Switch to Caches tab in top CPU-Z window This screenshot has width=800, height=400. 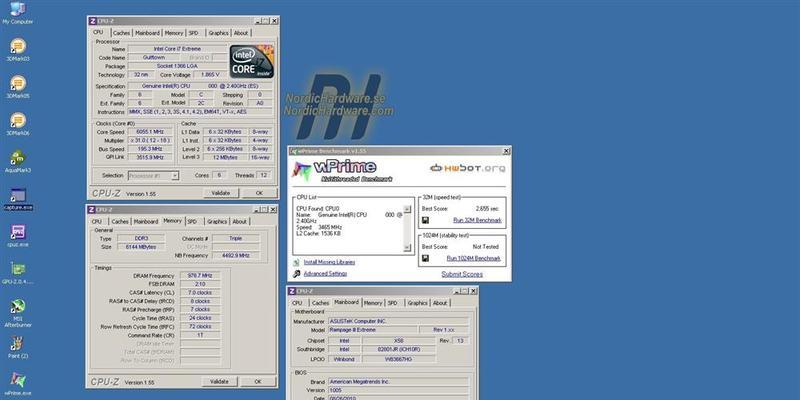tap(121, 33)
